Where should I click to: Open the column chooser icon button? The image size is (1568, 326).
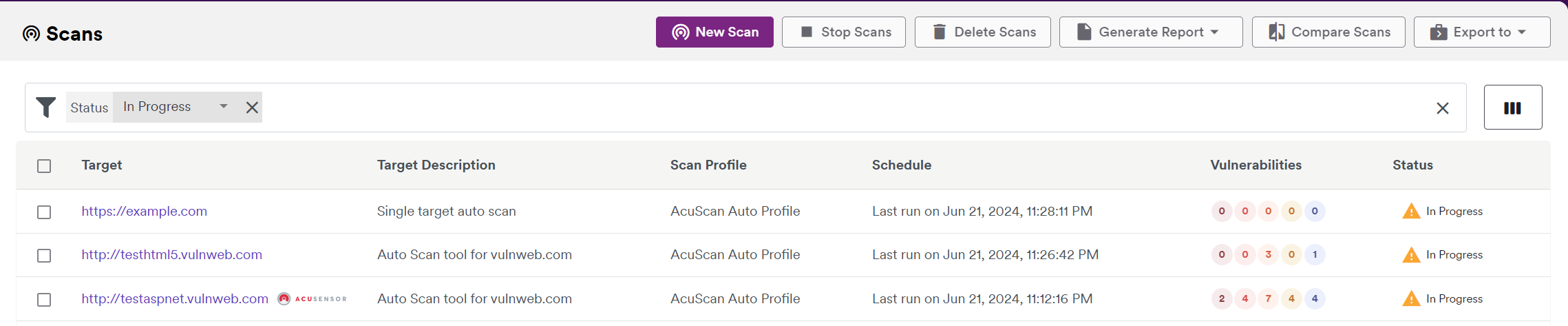click(x=1512, y=108)
